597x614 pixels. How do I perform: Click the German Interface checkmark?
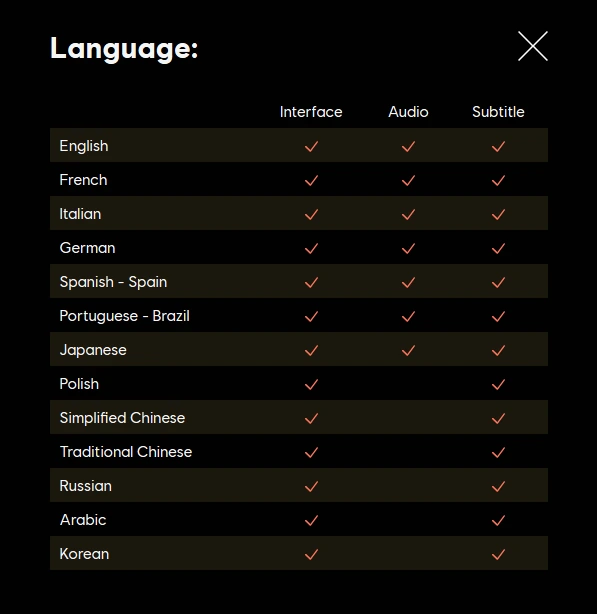coord(312,249)
